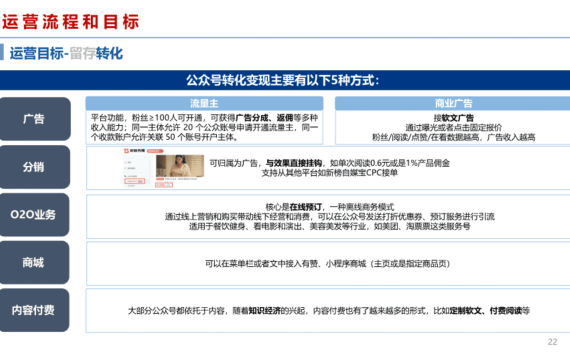570x360 pixels.
Task: Click the O2O 在线预订 description box
Action: coord(329,217)
